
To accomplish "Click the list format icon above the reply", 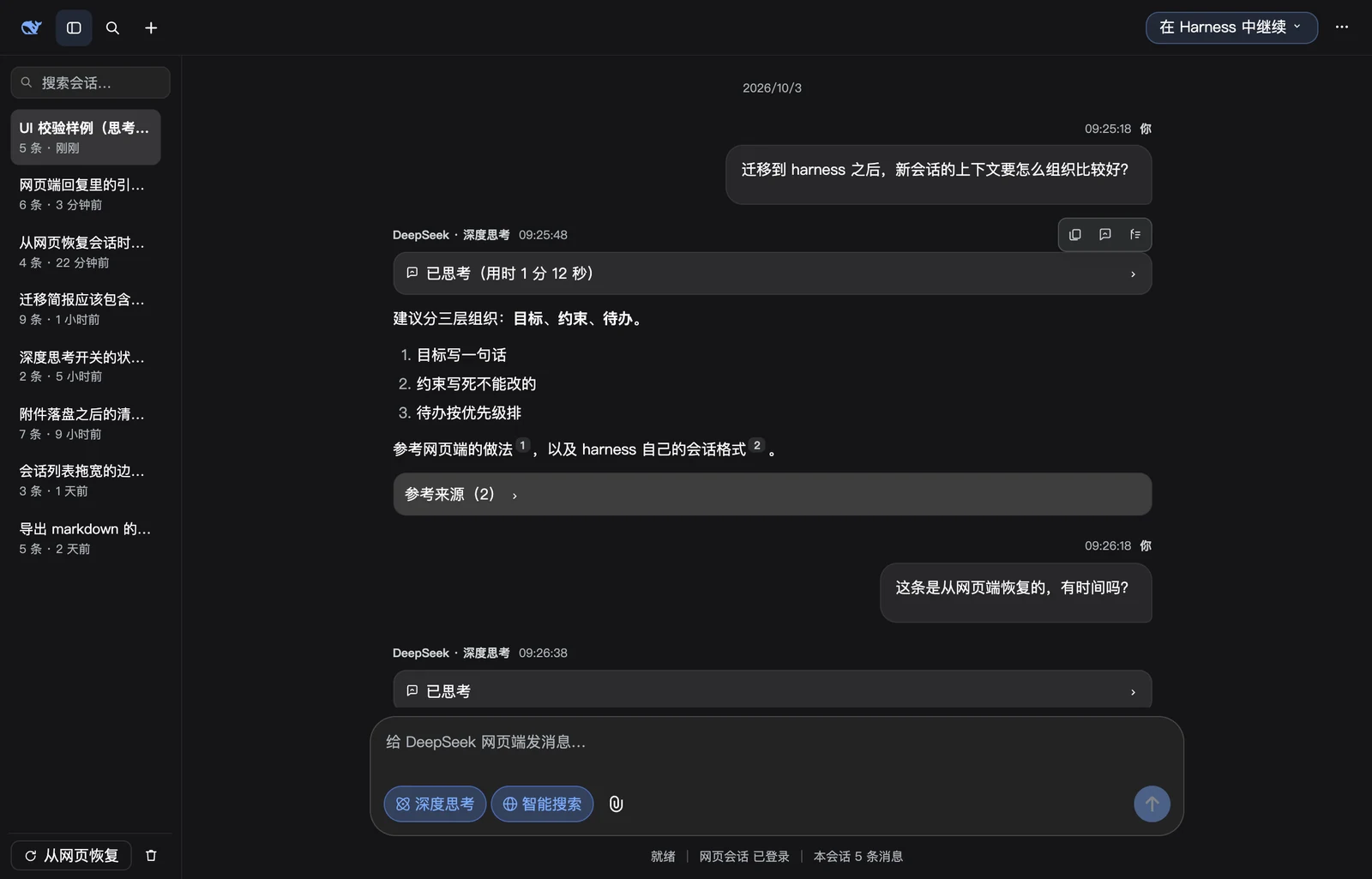I will coord(1134,234).
